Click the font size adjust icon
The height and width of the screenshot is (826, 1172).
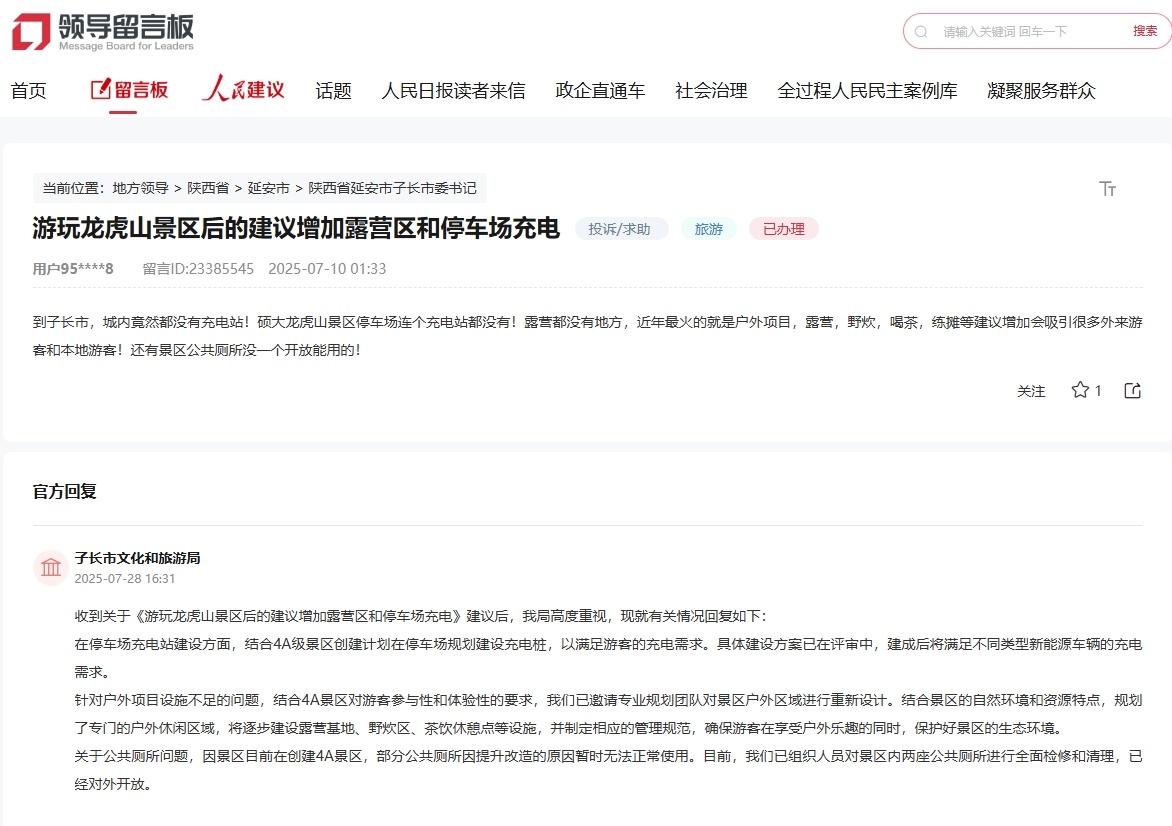1107,189
